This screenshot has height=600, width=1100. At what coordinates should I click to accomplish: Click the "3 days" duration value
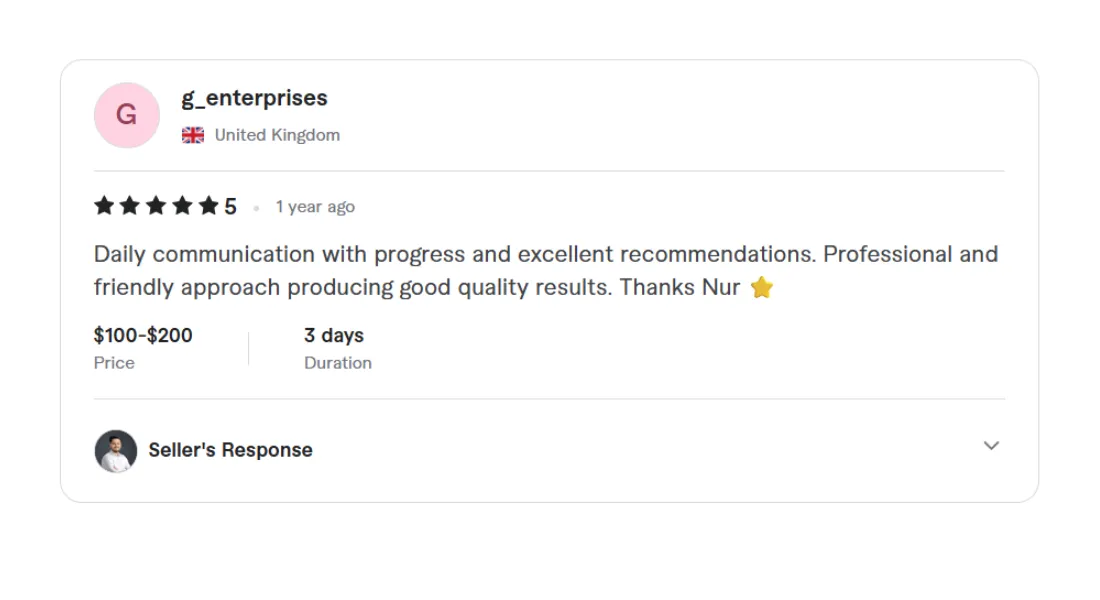point(334,335)
